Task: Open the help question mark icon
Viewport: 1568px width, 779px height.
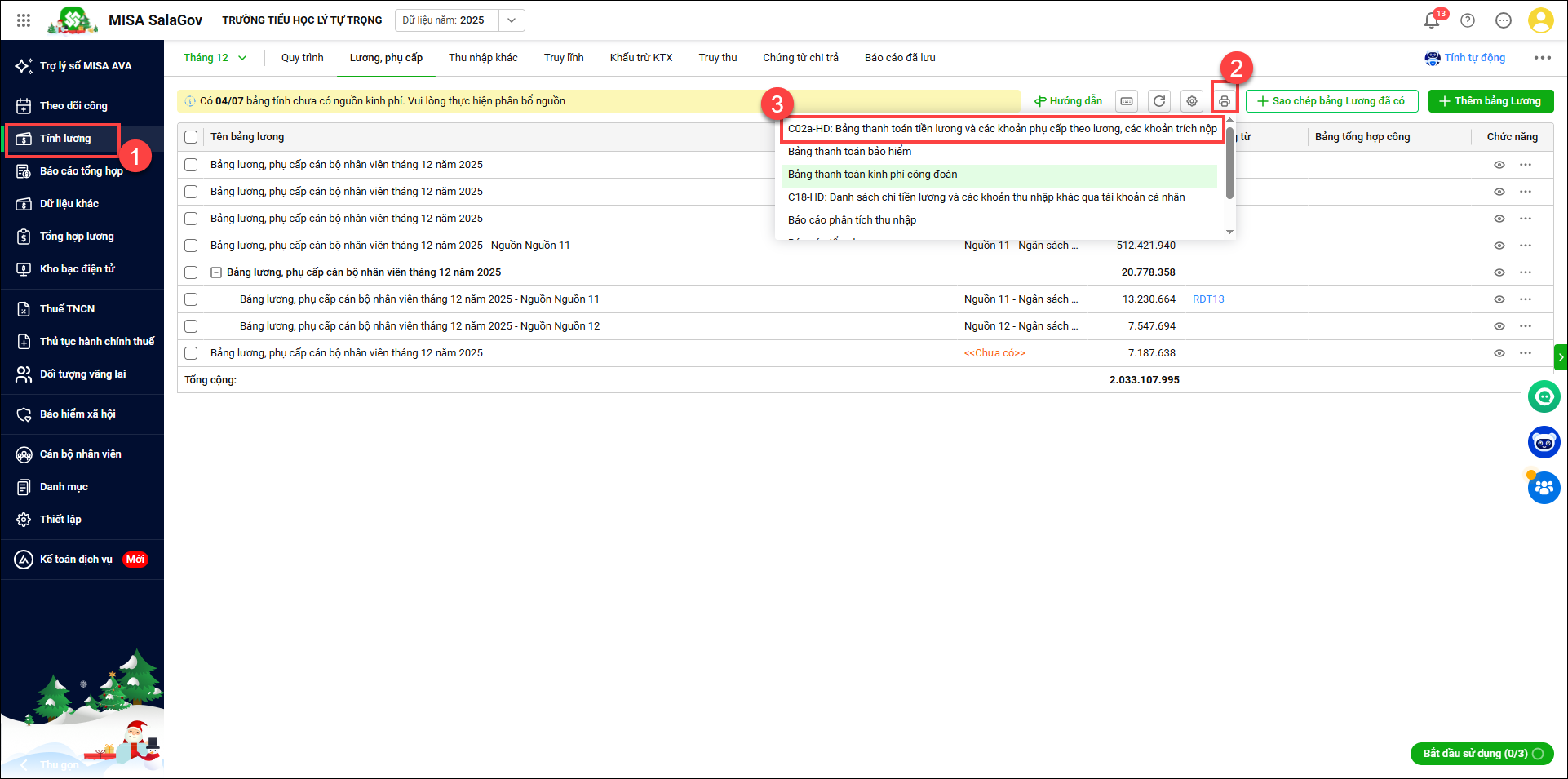Action: tap(1468, 20)
